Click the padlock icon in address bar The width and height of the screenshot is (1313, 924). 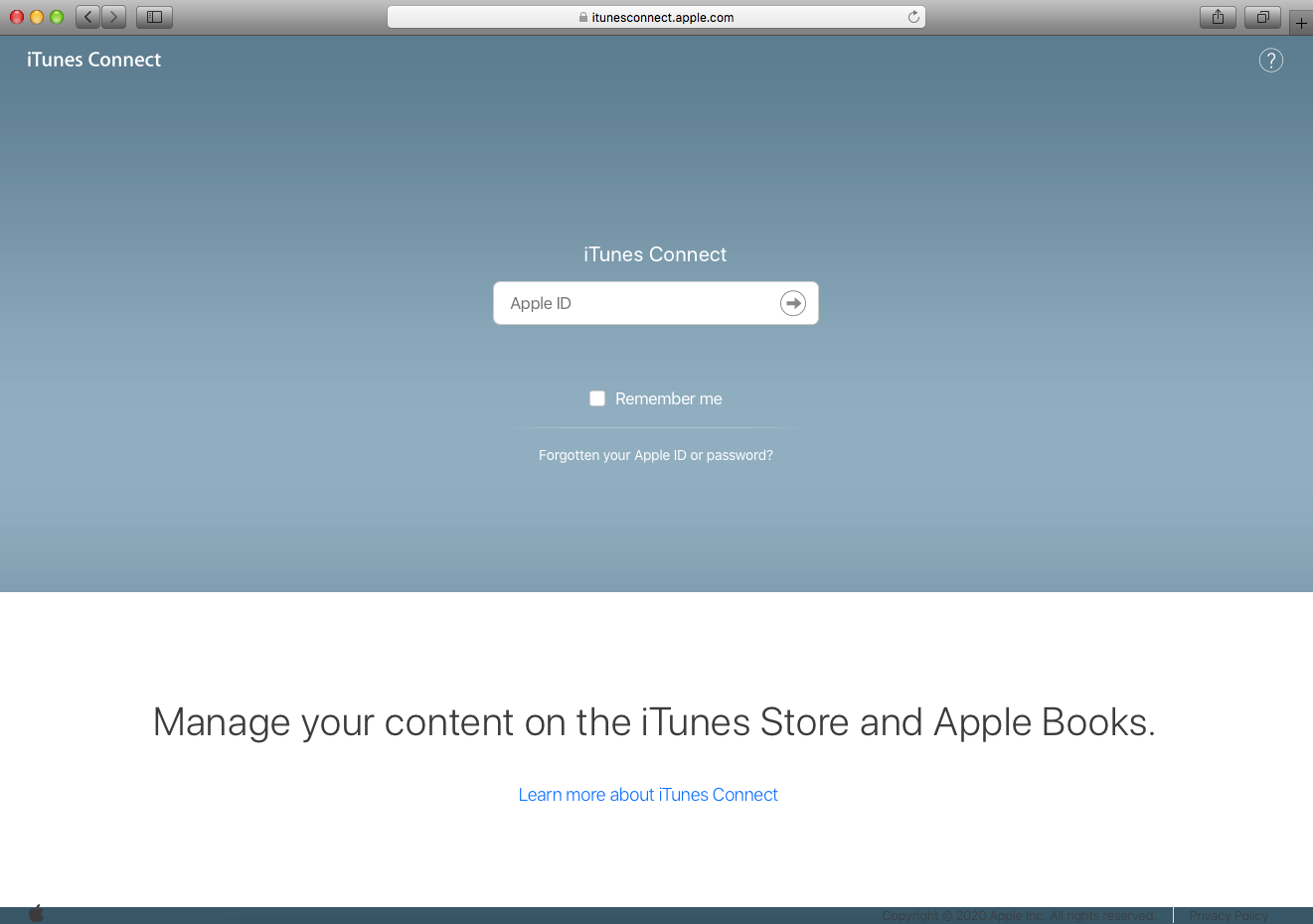[x=583, y=17]
